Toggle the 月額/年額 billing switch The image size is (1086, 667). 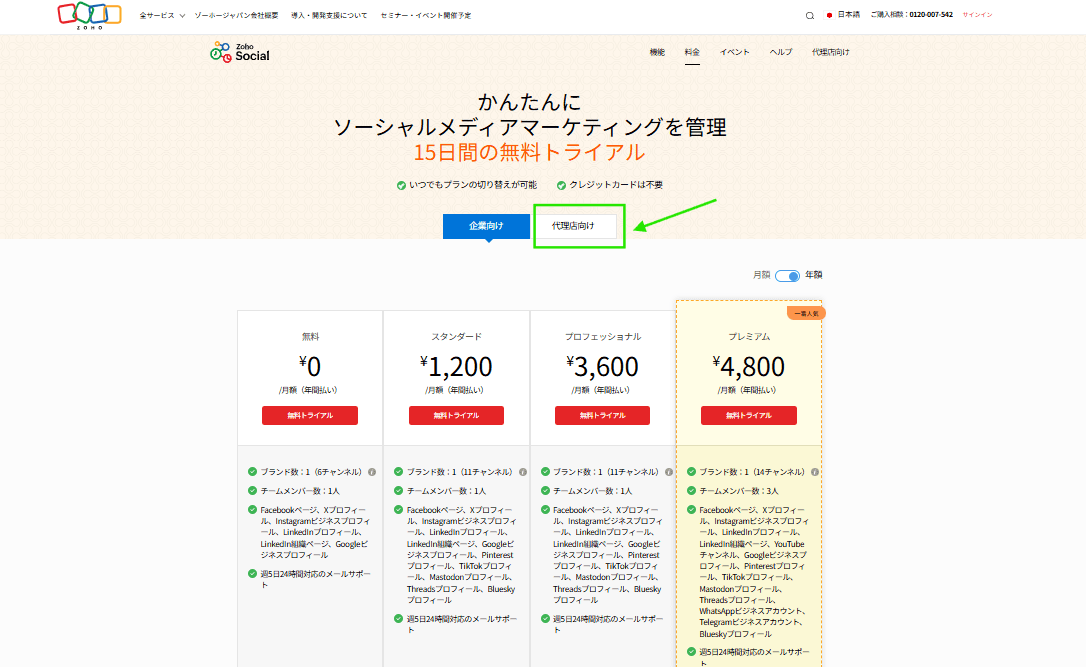point(787,276)
